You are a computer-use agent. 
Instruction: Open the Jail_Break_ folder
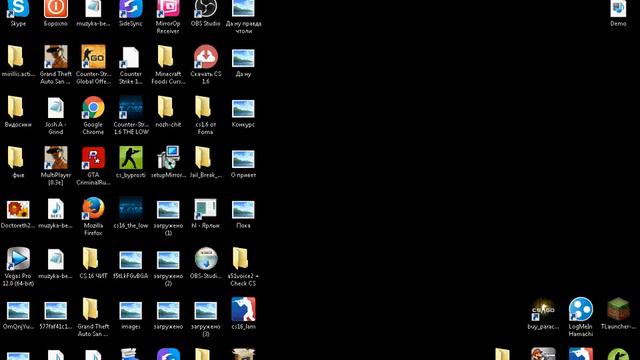(203, 158)
